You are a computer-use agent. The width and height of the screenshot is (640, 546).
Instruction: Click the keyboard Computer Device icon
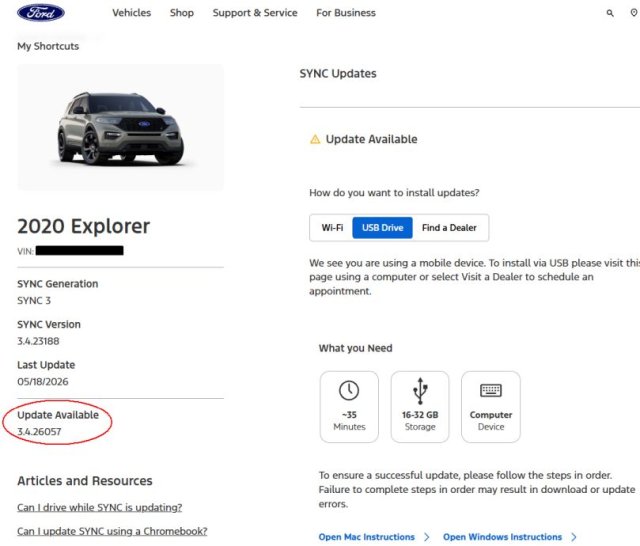click(491, 391)
